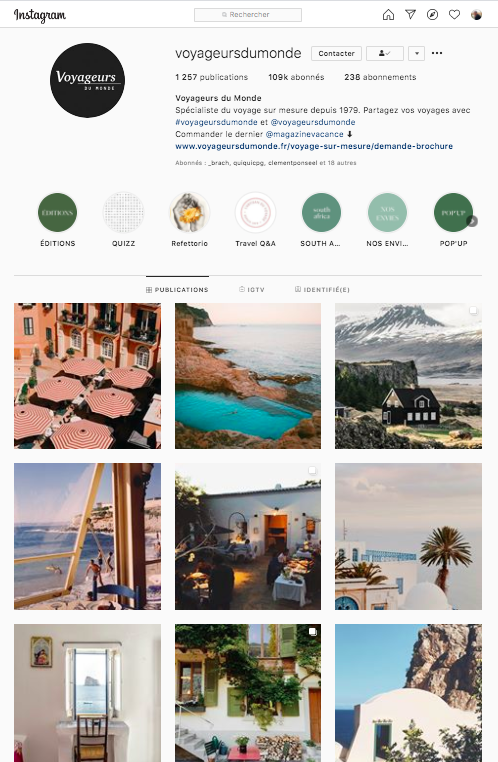Open direct messages paper plane icon
Viewport: 498px width, 762px height.
411,15
